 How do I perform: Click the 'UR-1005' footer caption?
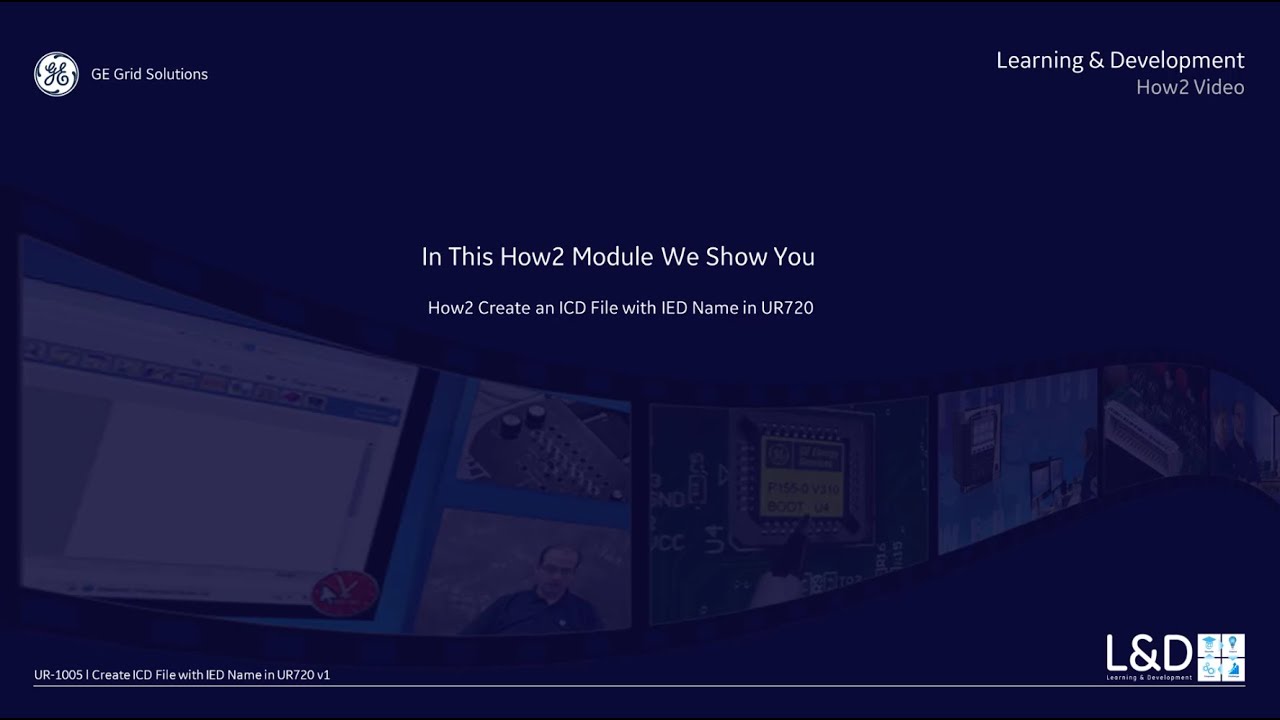click(182, 675)
